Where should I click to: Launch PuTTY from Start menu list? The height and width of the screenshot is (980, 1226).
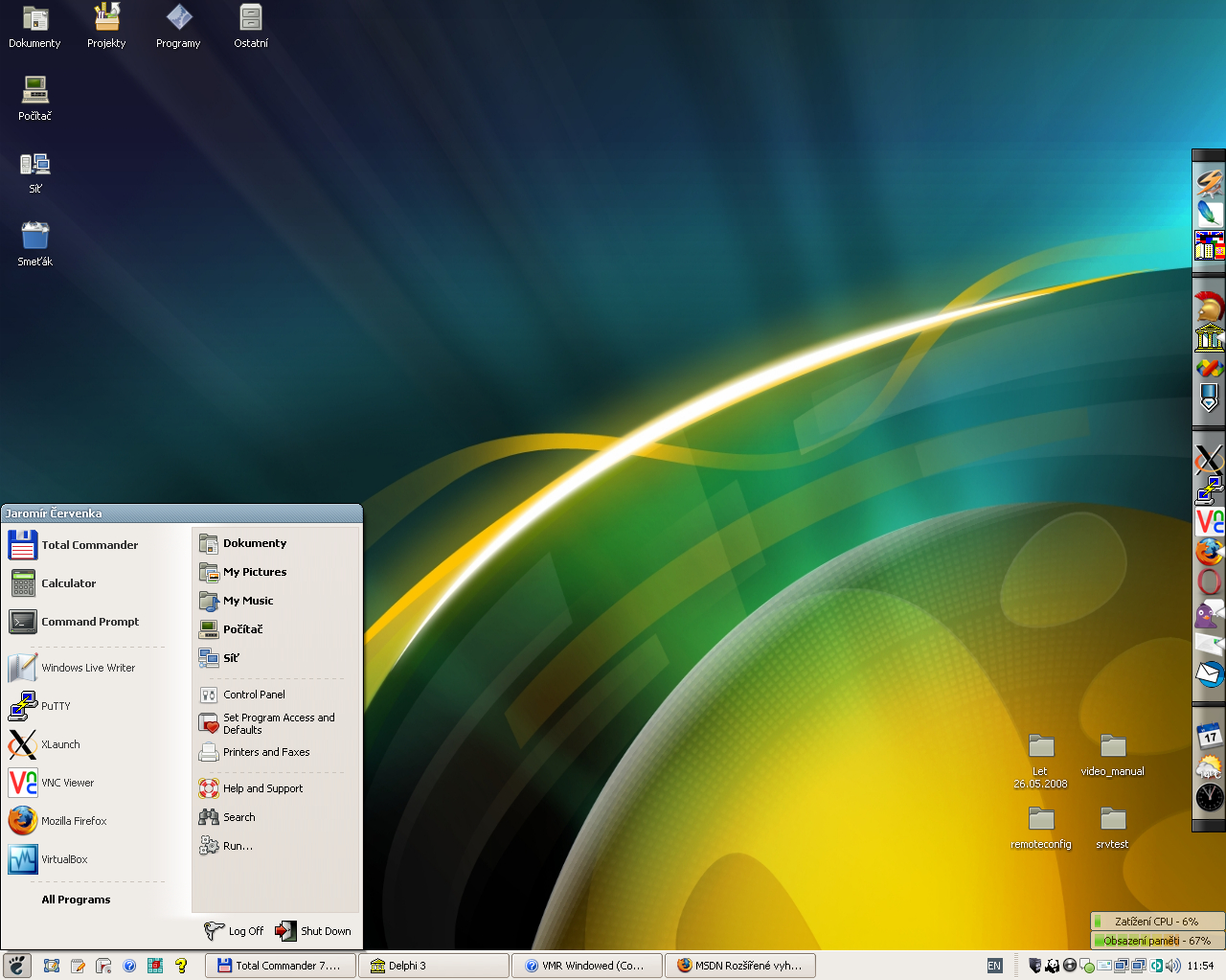(x=84, y=706)
